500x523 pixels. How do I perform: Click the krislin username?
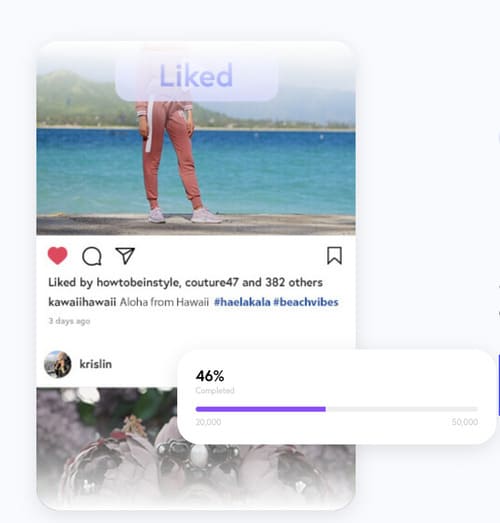pyautogui.click(x=95, y=364)
